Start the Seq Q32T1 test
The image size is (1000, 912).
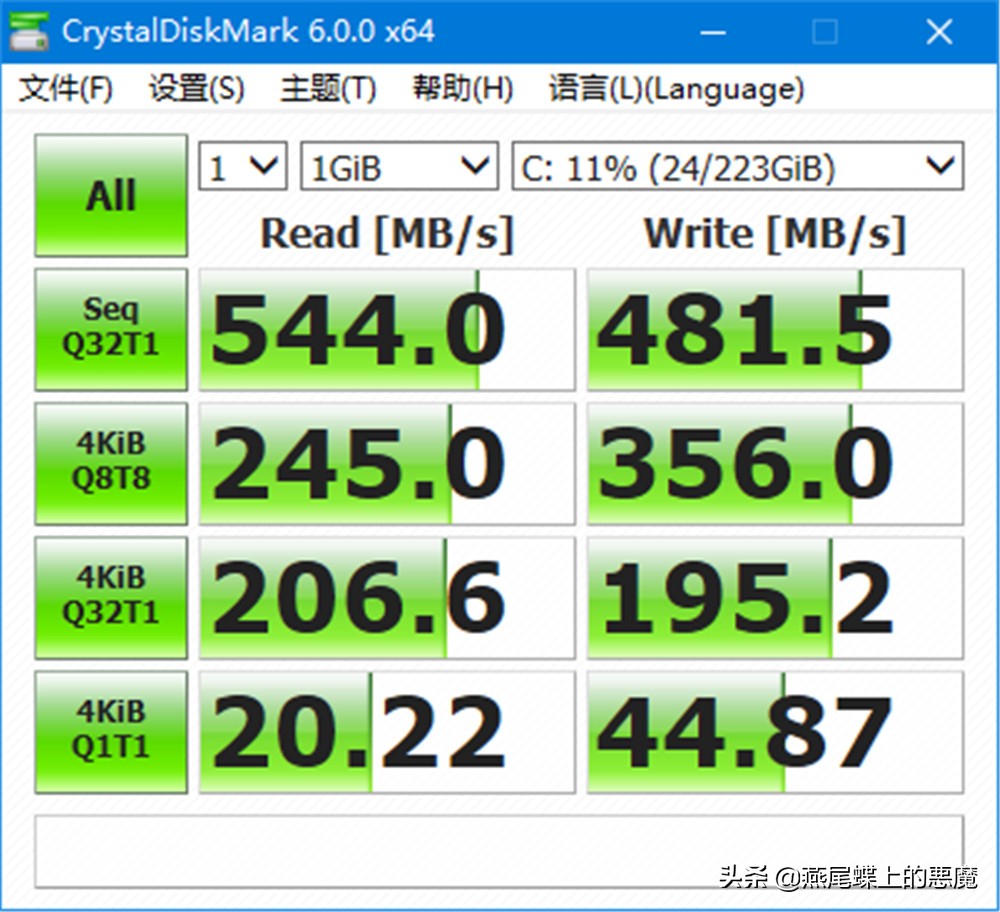(x=112, y=329)
